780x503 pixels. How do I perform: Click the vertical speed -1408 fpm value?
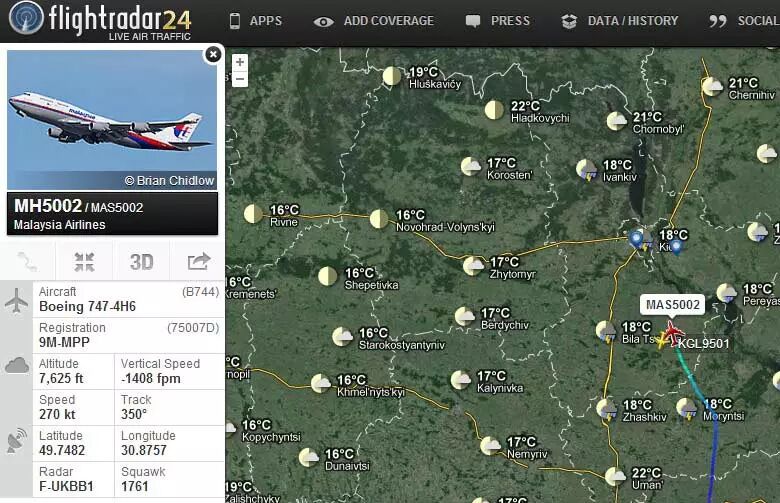point(151,379)
